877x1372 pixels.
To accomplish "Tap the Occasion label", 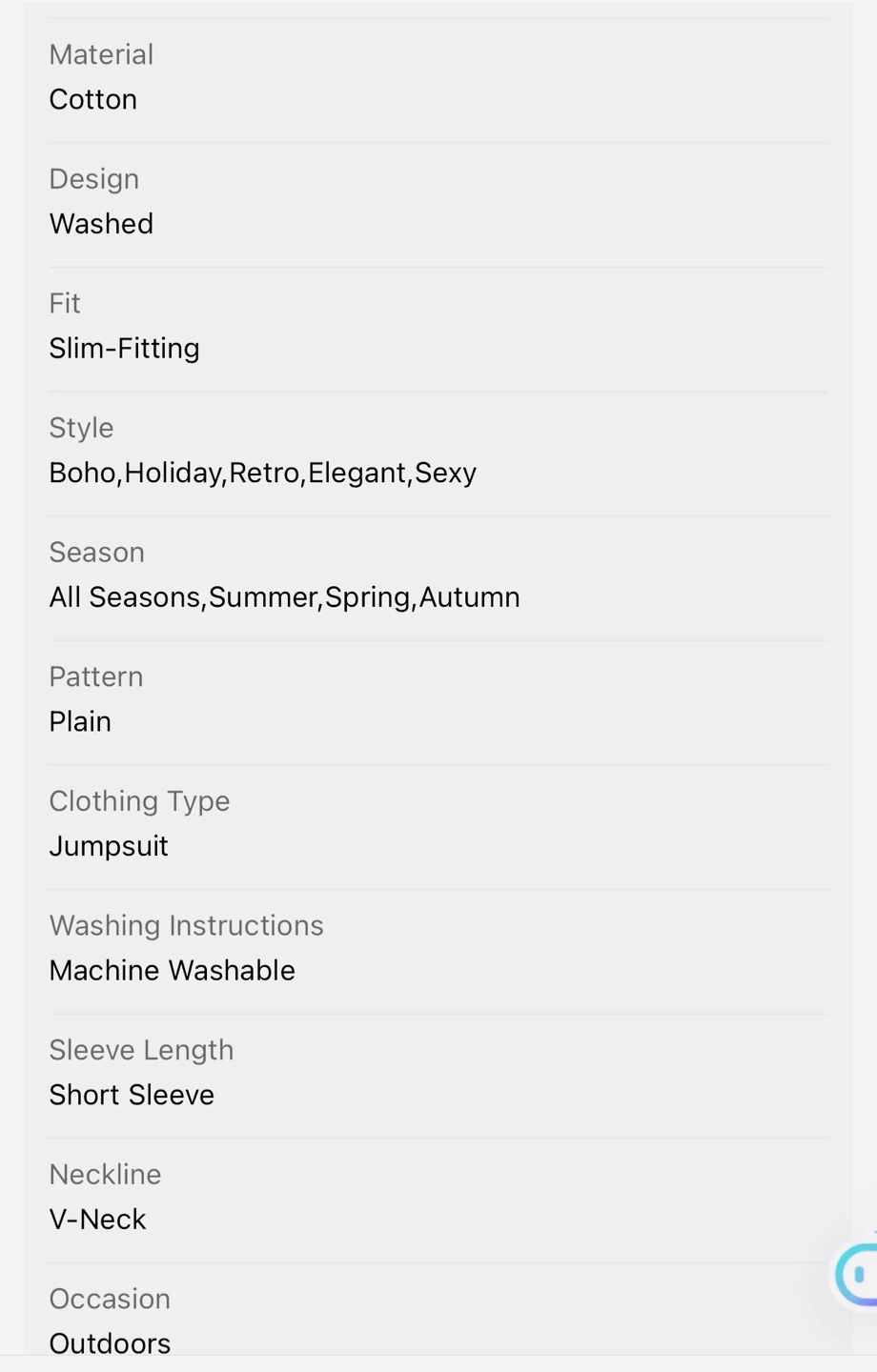I will pos(110,1299).
